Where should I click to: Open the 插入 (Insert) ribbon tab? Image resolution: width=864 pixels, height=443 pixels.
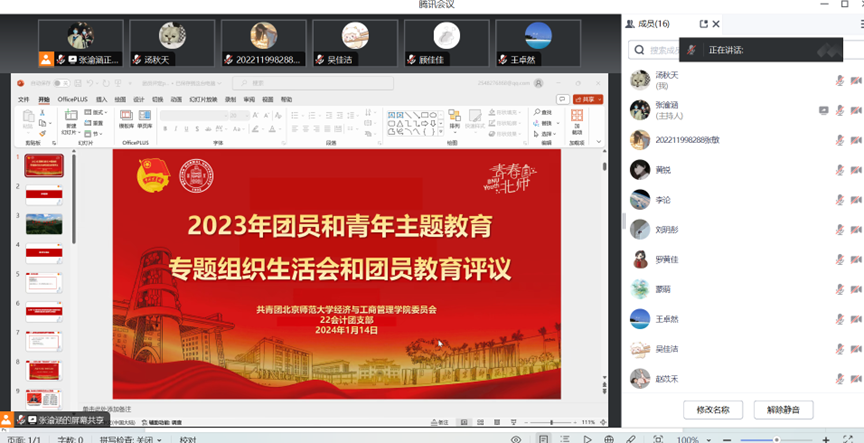coord(101,100)
